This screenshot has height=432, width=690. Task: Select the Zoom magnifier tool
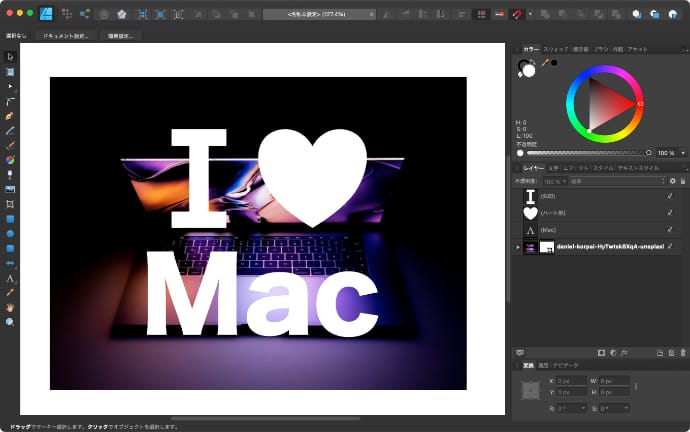point(10,322)
